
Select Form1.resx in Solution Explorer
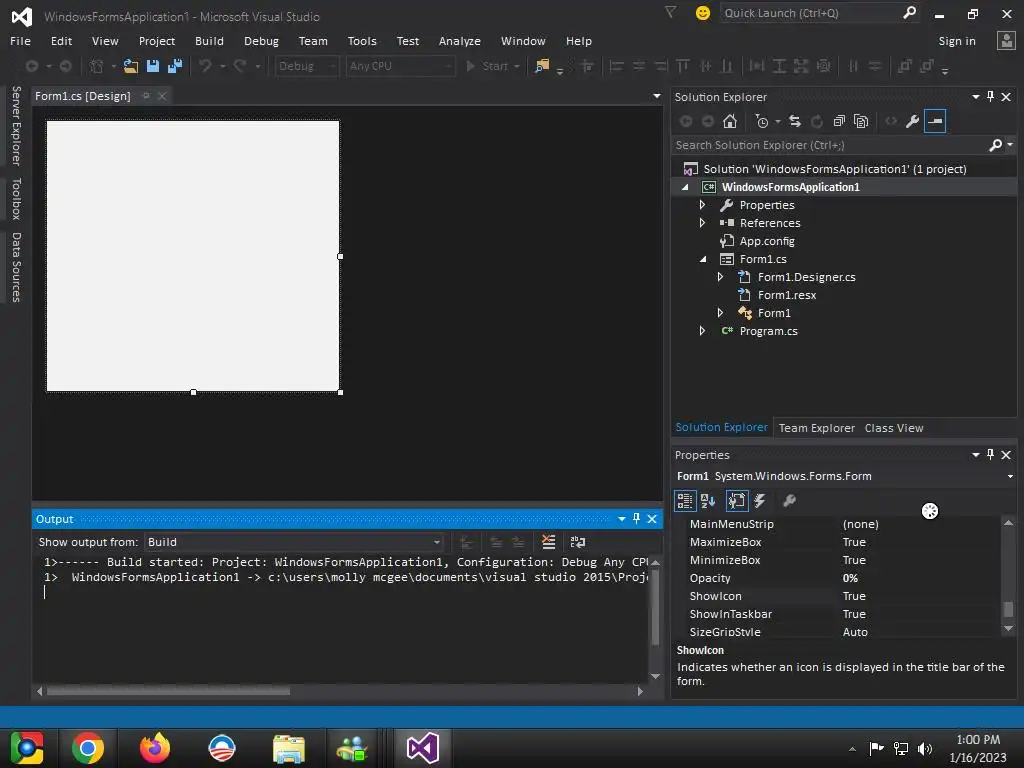786,295
